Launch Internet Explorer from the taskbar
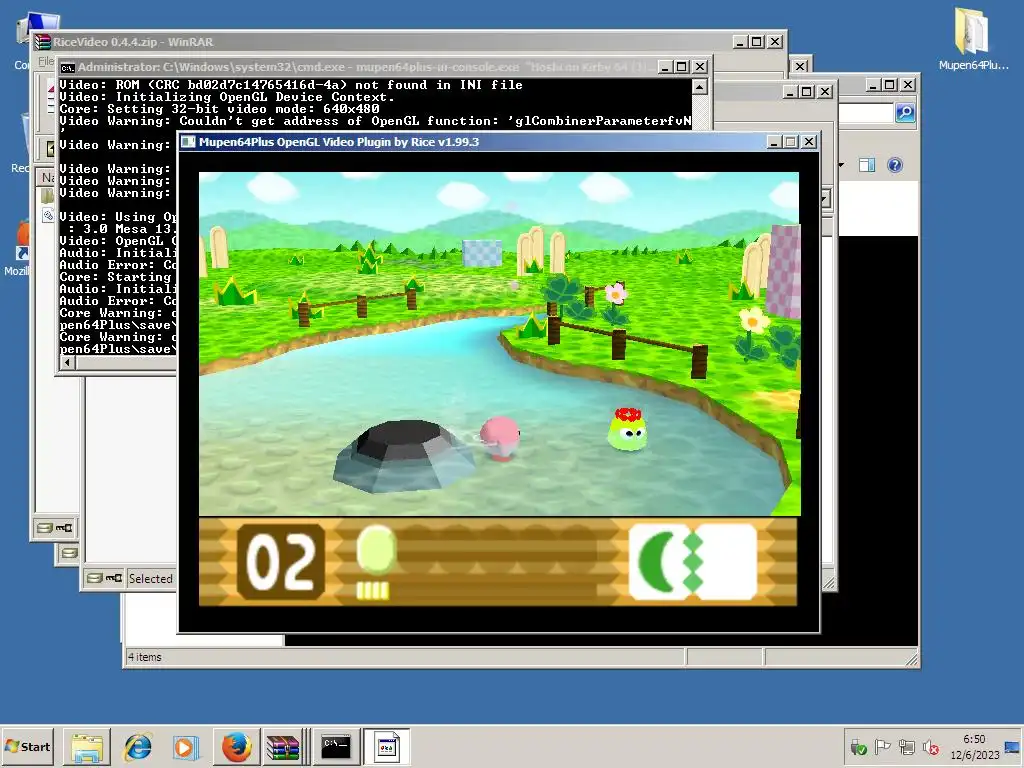Screen dimensions: 1024x768 (137, 747)
